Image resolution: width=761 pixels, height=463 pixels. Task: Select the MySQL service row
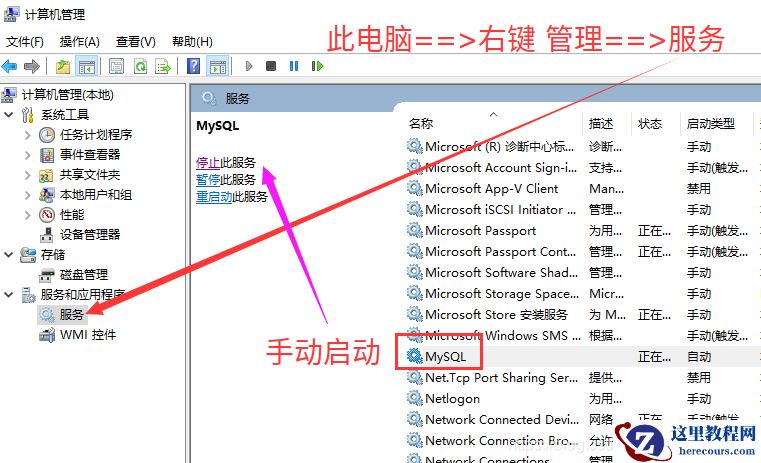(582, 357)
